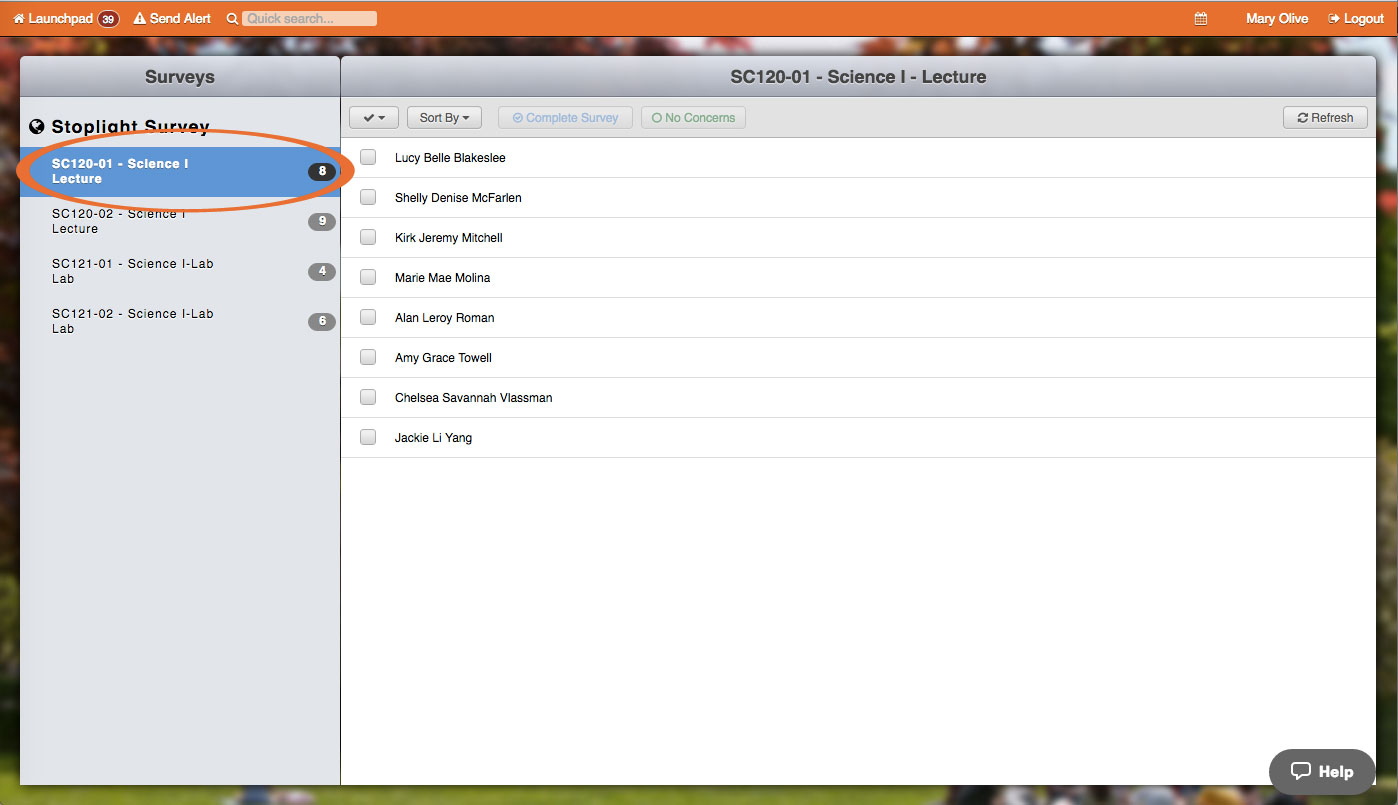This screenshot has width=1398, height=805.
Task: Tick the checkbox for Jackie Li Yang
Action: click(368, 437)
